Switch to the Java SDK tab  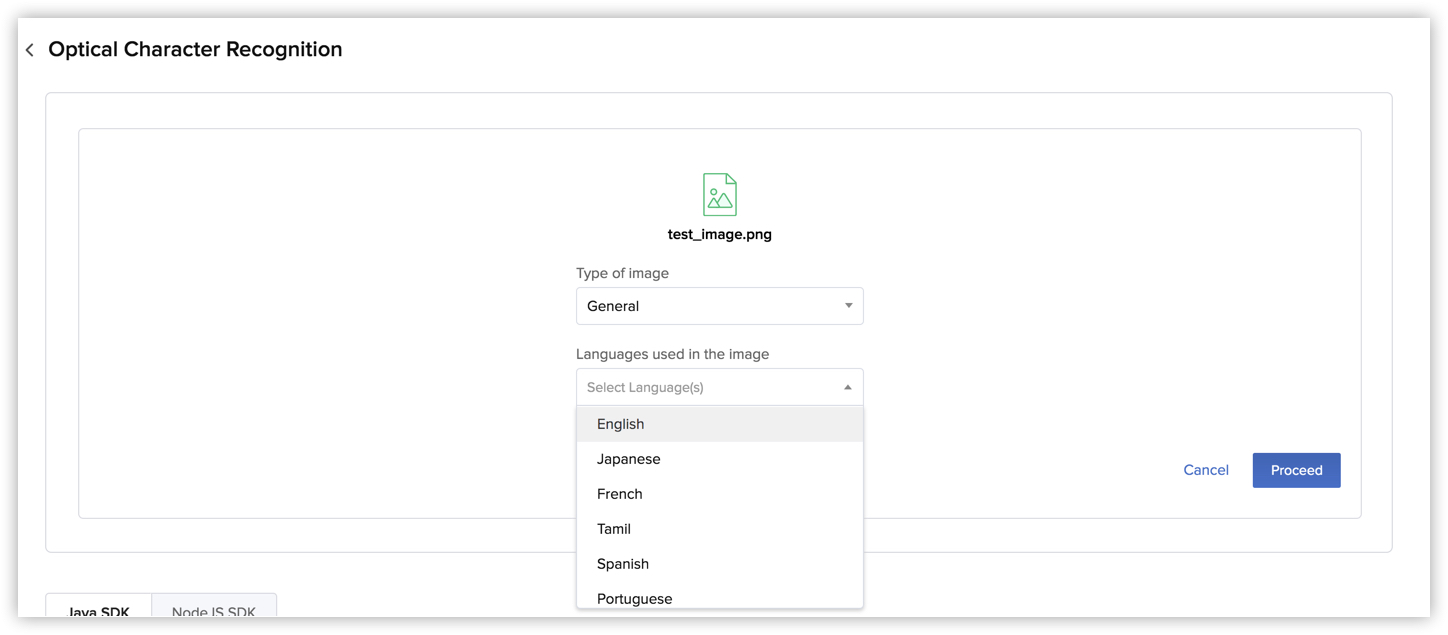[x=97, y=611]
